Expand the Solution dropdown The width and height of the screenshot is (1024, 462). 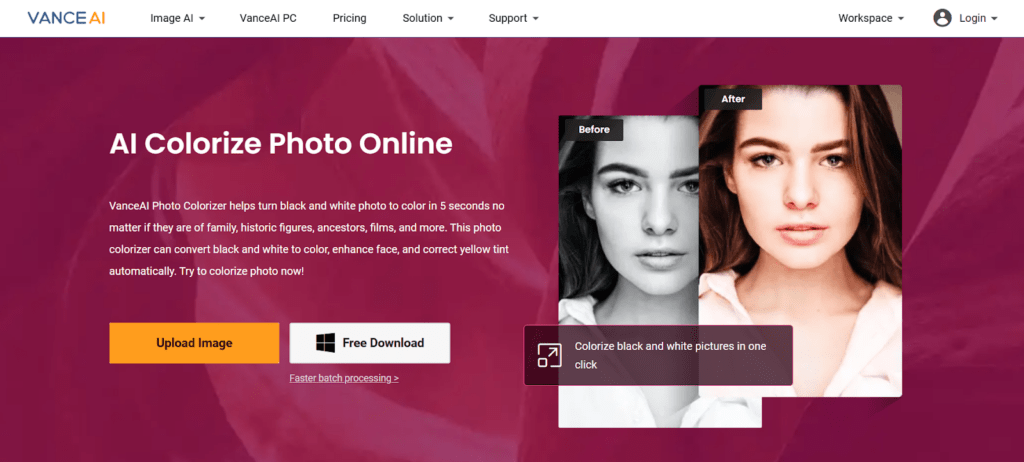428,18
